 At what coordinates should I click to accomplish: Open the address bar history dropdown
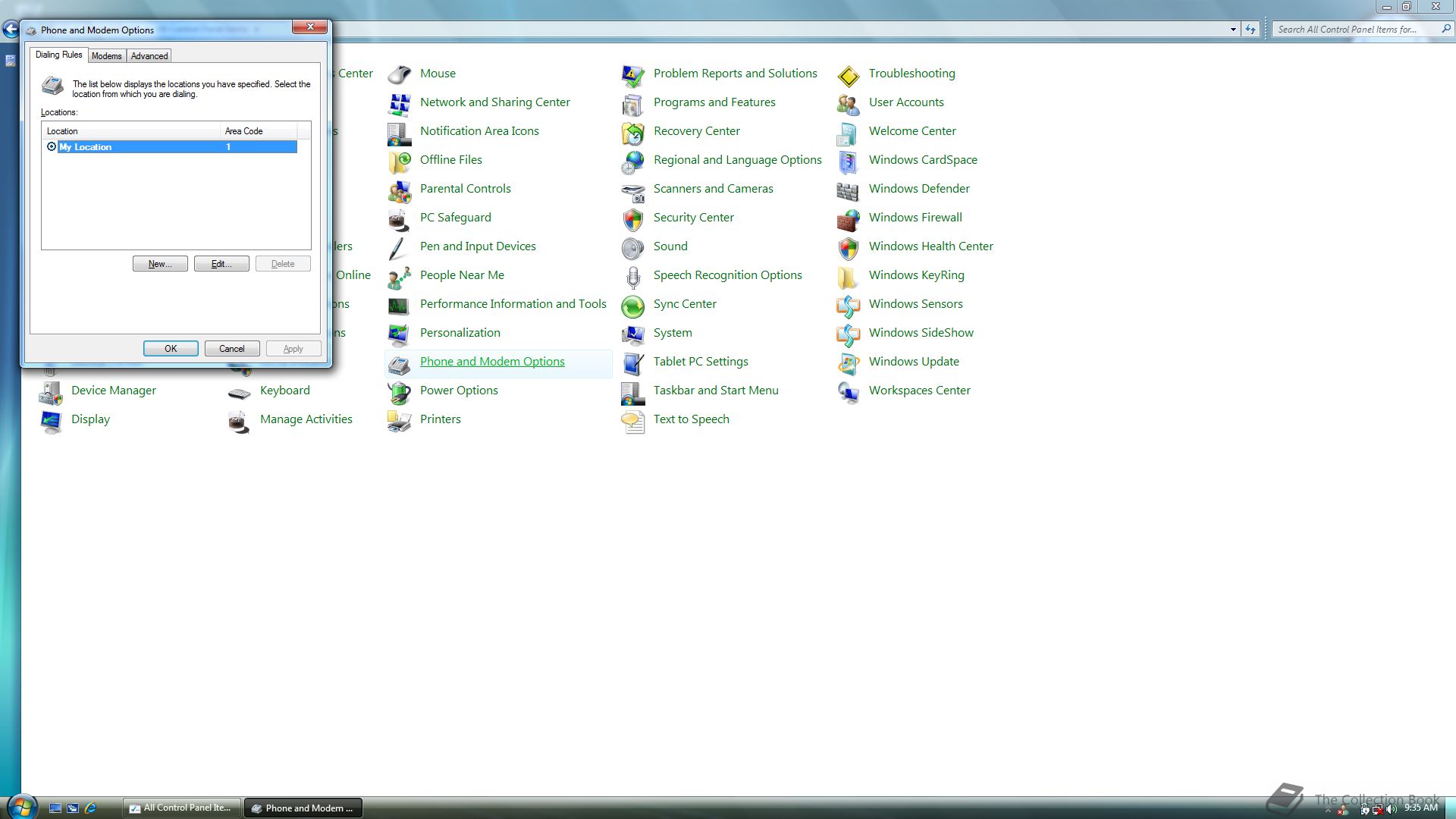click(x=1233, y=30)
